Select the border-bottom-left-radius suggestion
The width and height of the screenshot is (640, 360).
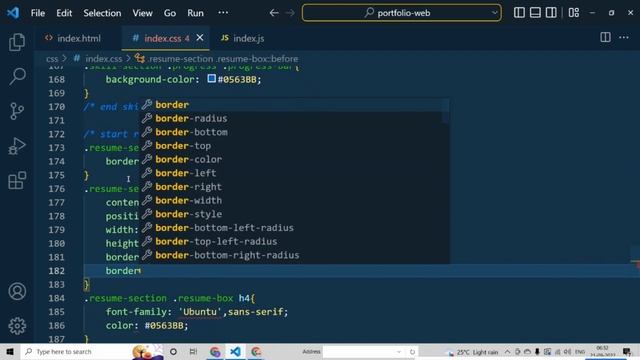295,228
